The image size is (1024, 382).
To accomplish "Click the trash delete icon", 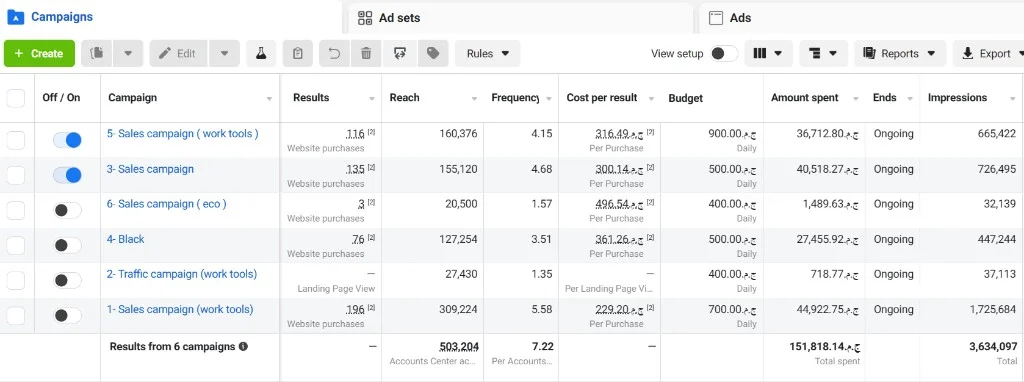I will [366, 54].
